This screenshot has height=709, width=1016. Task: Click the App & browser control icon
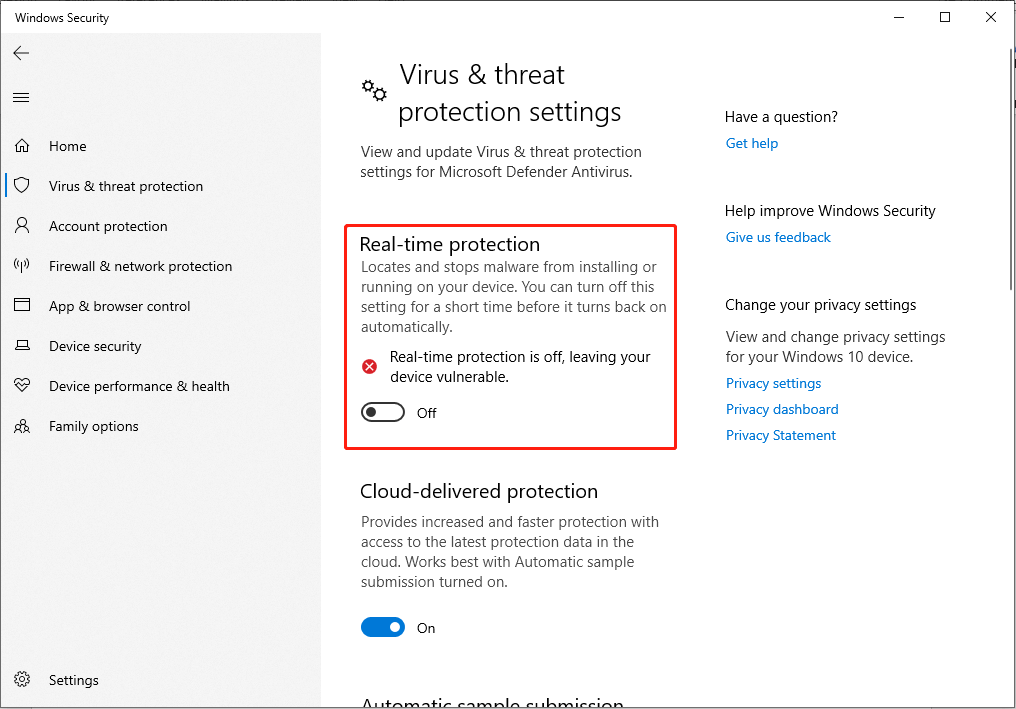(x=22, y=306)
